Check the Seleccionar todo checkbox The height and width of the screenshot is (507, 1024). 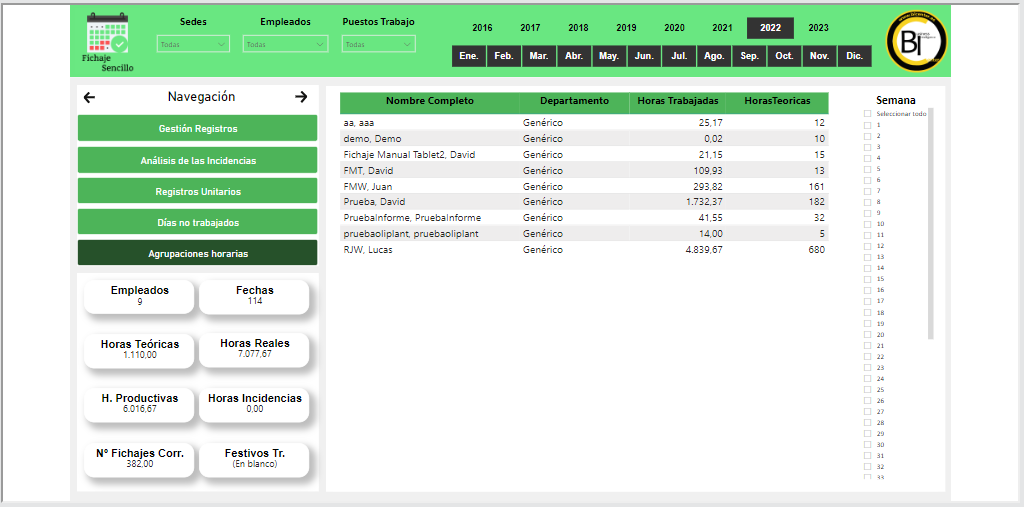[868, 114]
